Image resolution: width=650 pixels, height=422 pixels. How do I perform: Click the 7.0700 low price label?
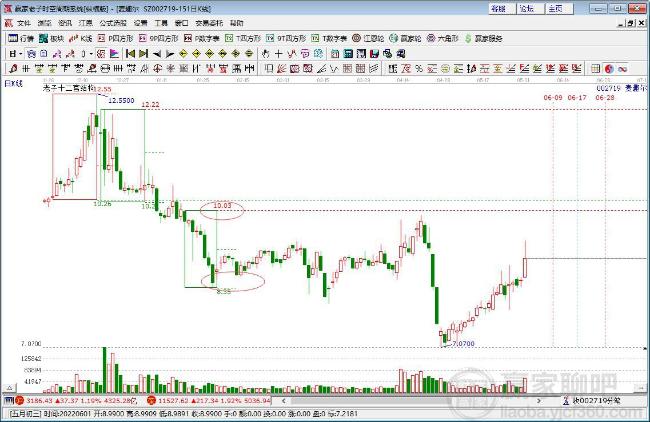tap(464, 344)
